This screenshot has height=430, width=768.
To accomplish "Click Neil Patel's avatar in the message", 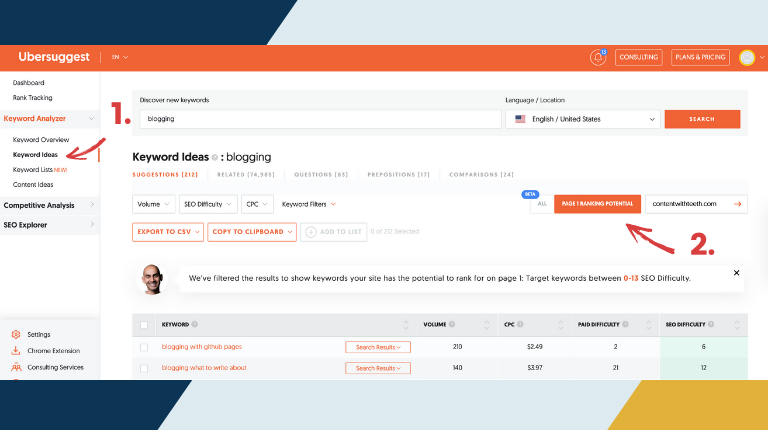I will [x=152, y=279].
